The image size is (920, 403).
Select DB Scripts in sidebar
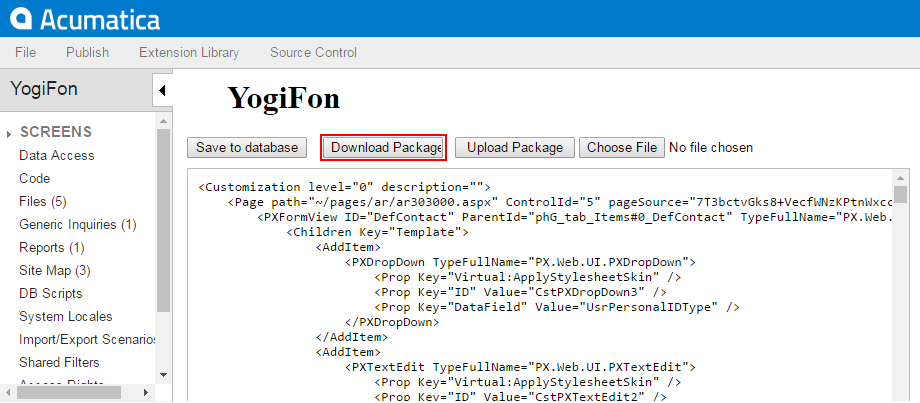coord(51,293)
